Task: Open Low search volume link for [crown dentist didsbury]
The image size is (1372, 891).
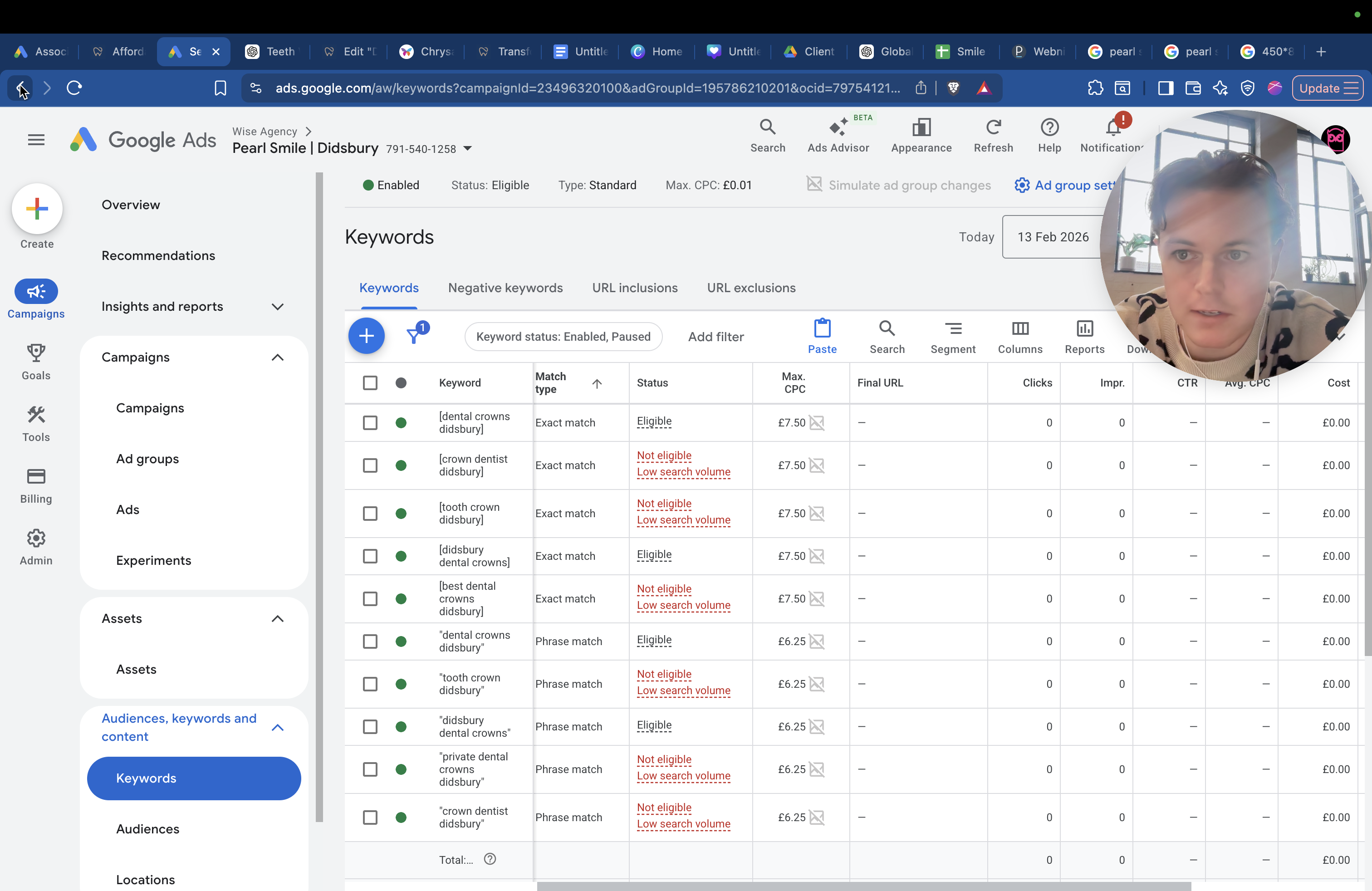Action: tap(684, 472)
